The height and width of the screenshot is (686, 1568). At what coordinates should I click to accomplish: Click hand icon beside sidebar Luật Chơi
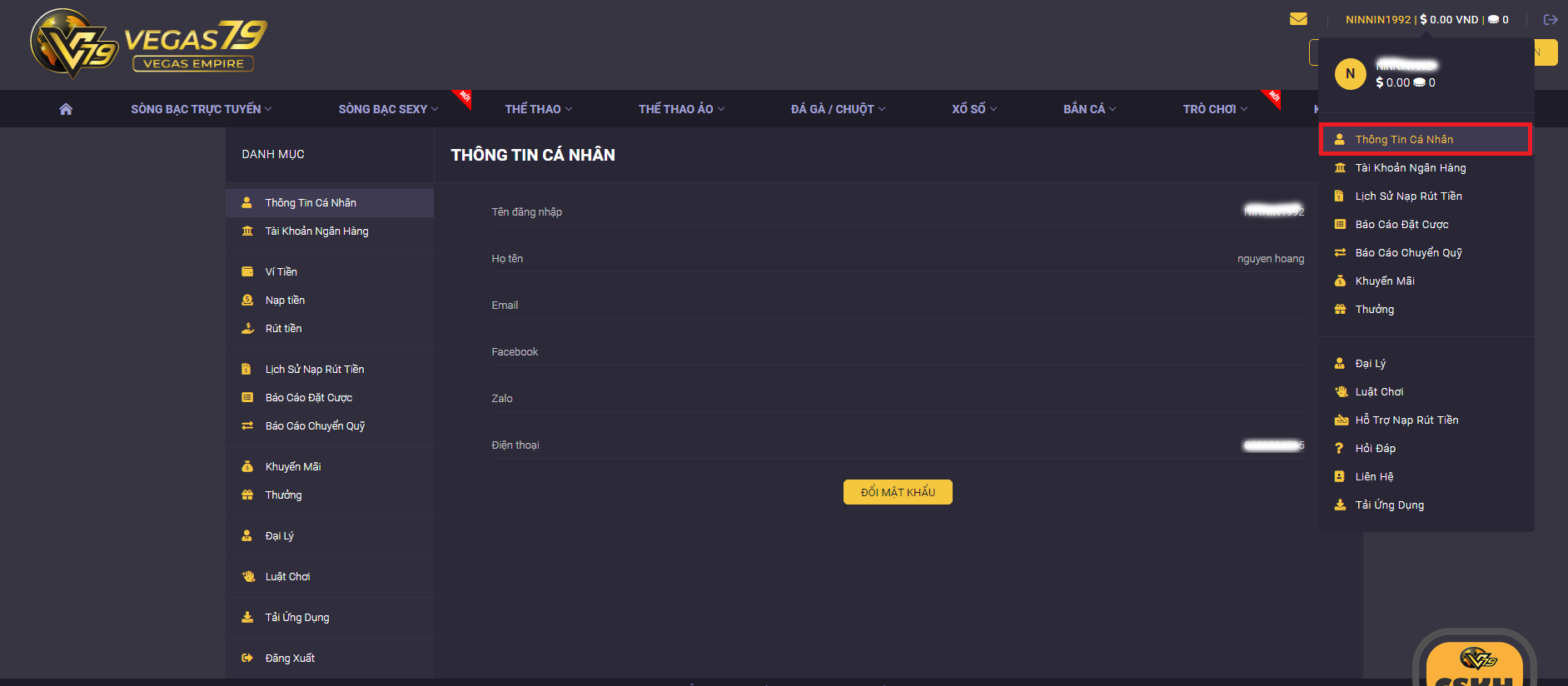click(247, 576)
